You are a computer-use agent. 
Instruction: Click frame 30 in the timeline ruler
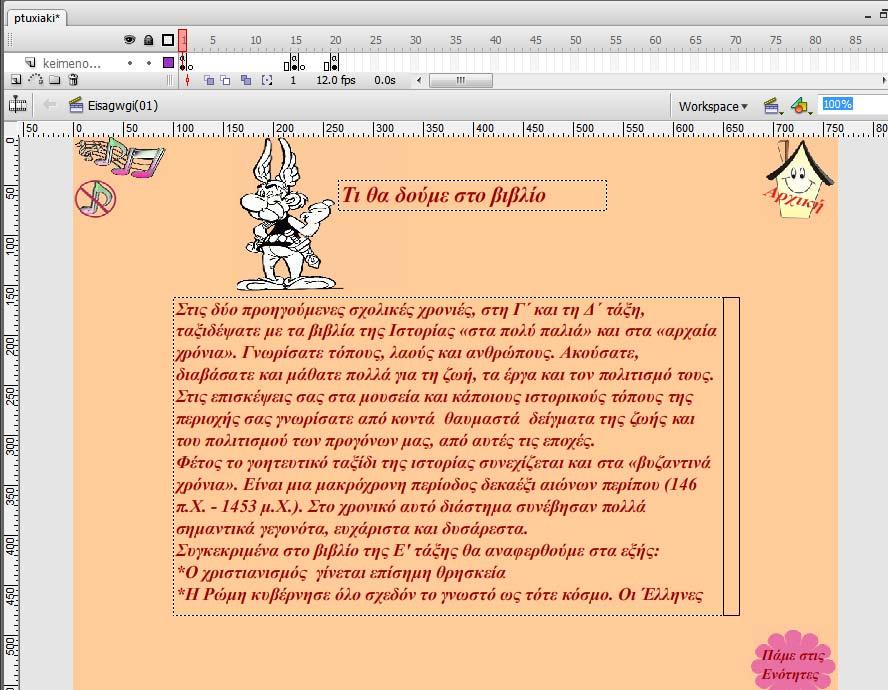(416, 40)
